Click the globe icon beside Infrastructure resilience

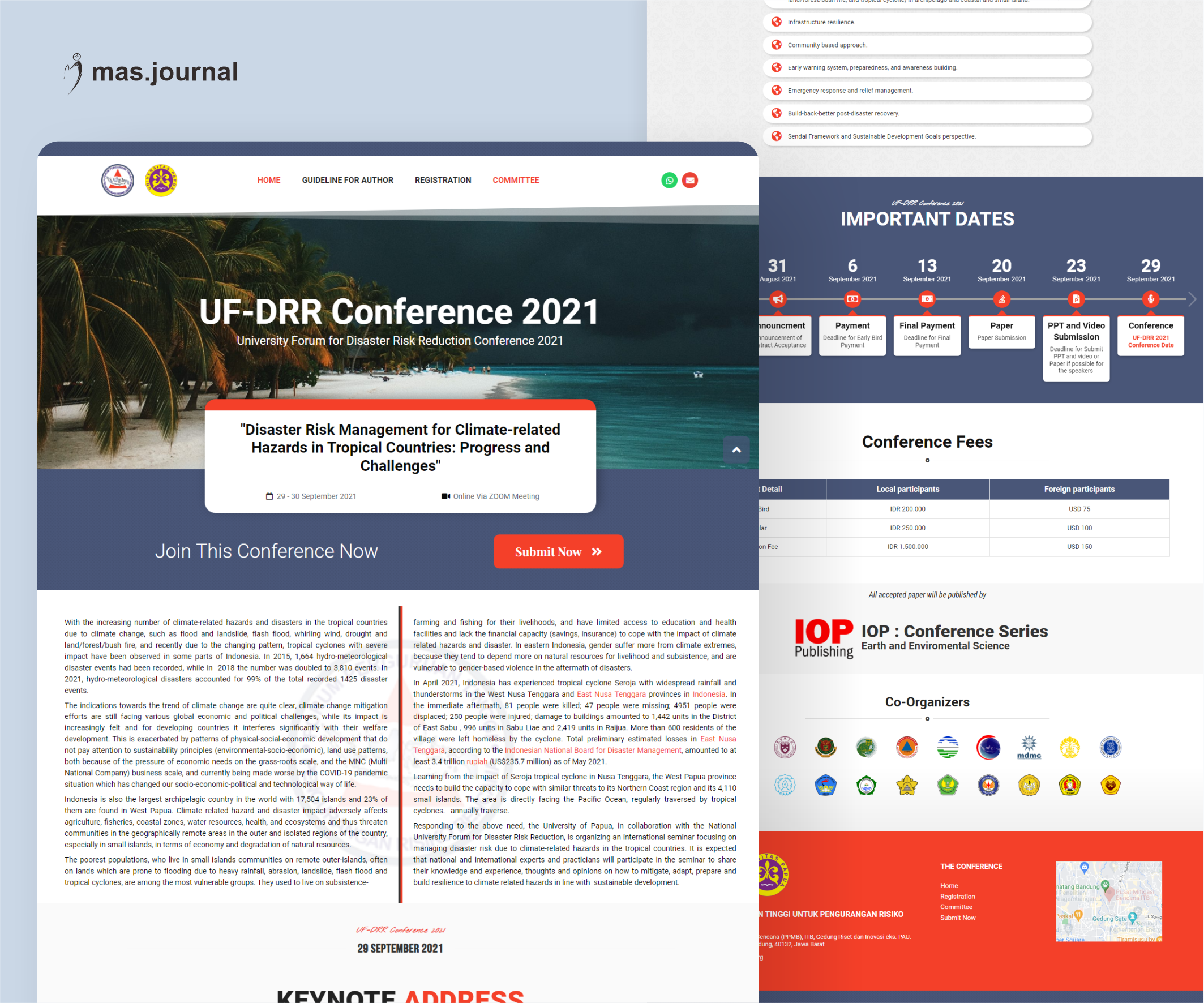(776, 22)
